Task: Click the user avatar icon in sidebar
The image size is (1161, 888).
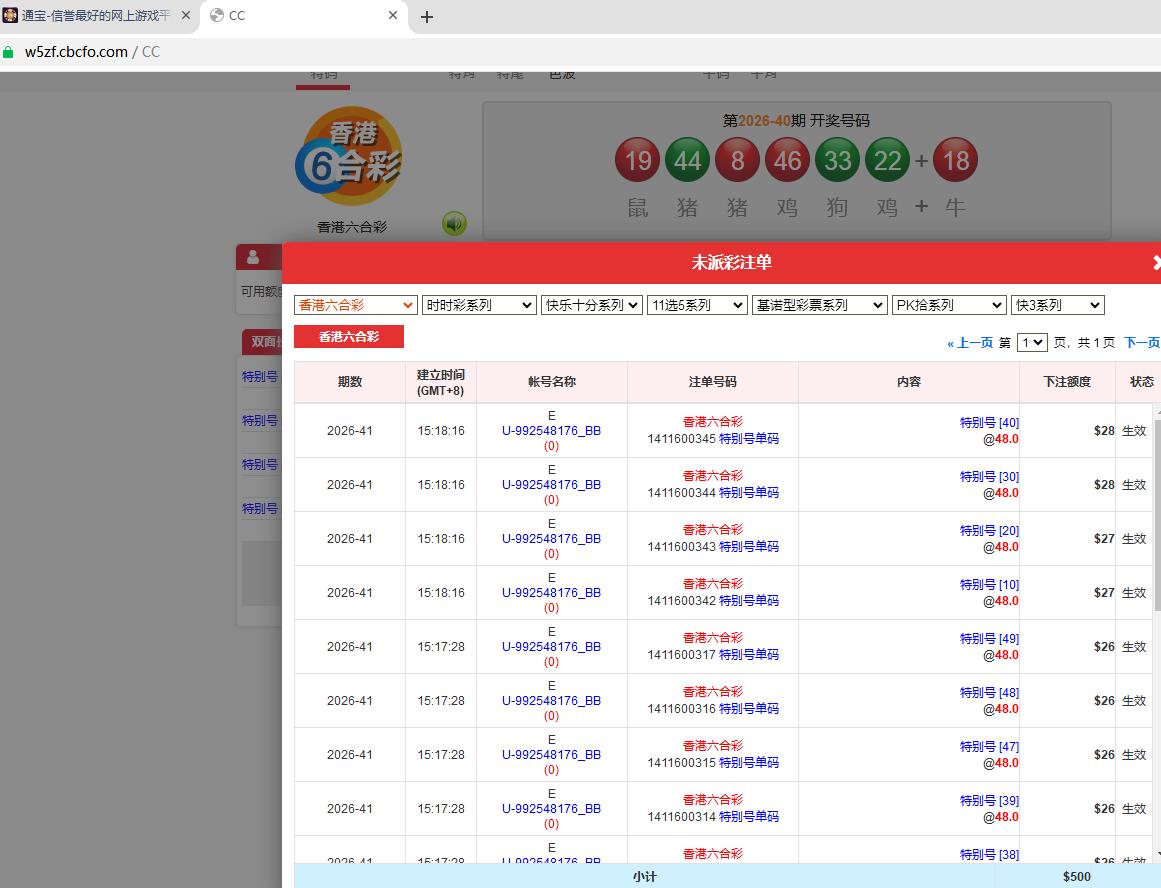Action: tap(253, 258)
